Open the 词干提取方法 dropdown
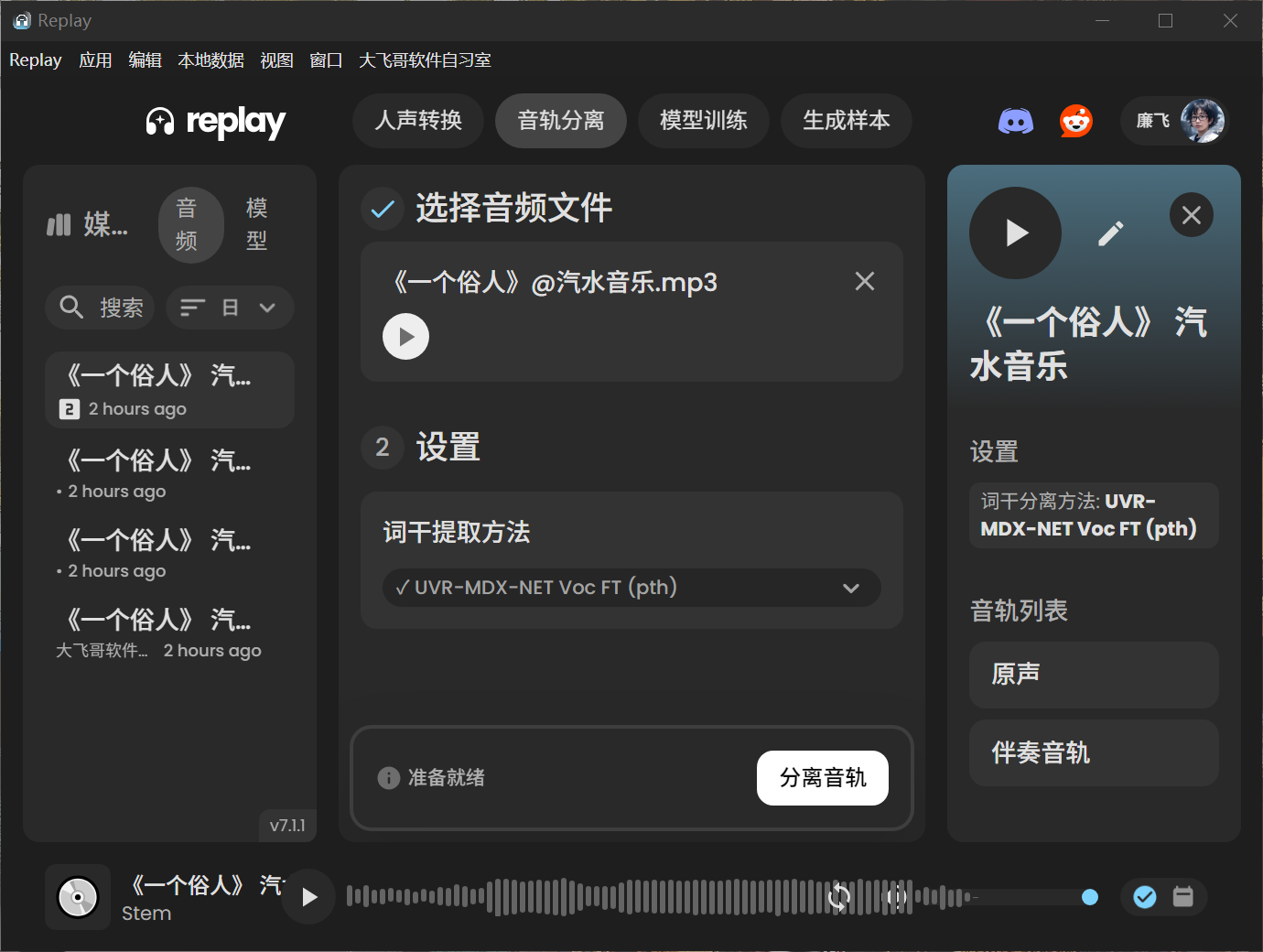 631,588
